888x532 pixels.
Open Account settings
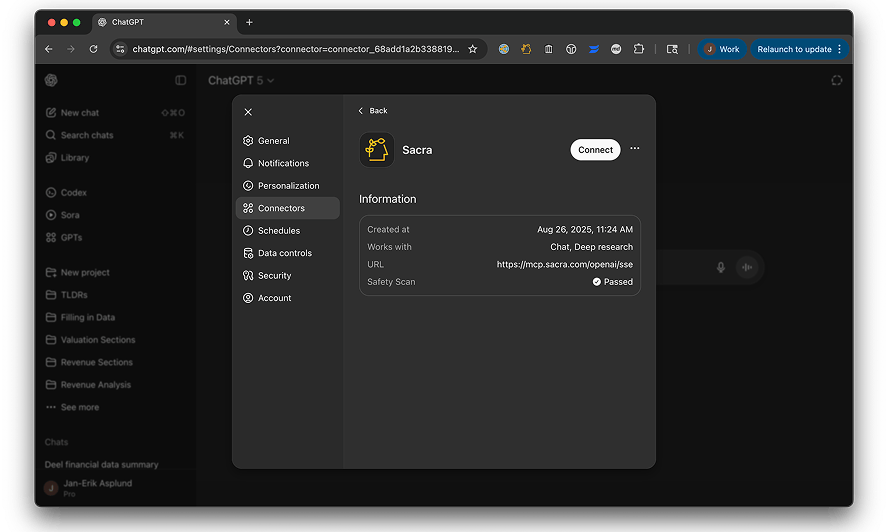288,298
